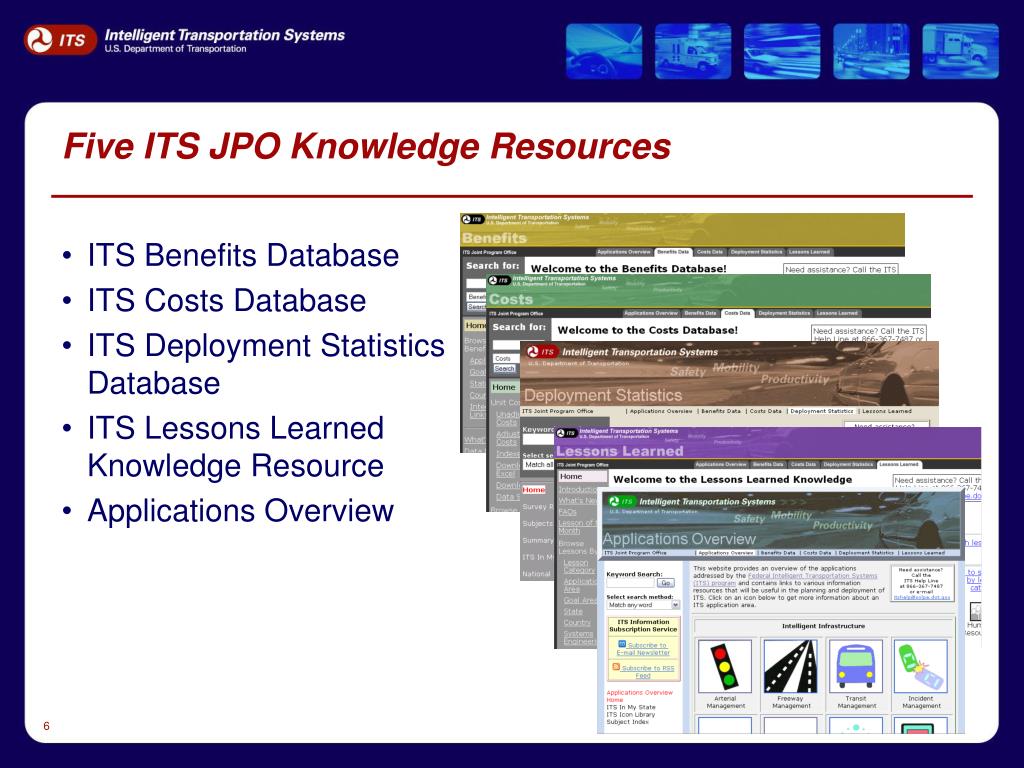Open the semi truck header thumbnail
This screenshot has width=1024, height=768.
(x=960, y=51)
